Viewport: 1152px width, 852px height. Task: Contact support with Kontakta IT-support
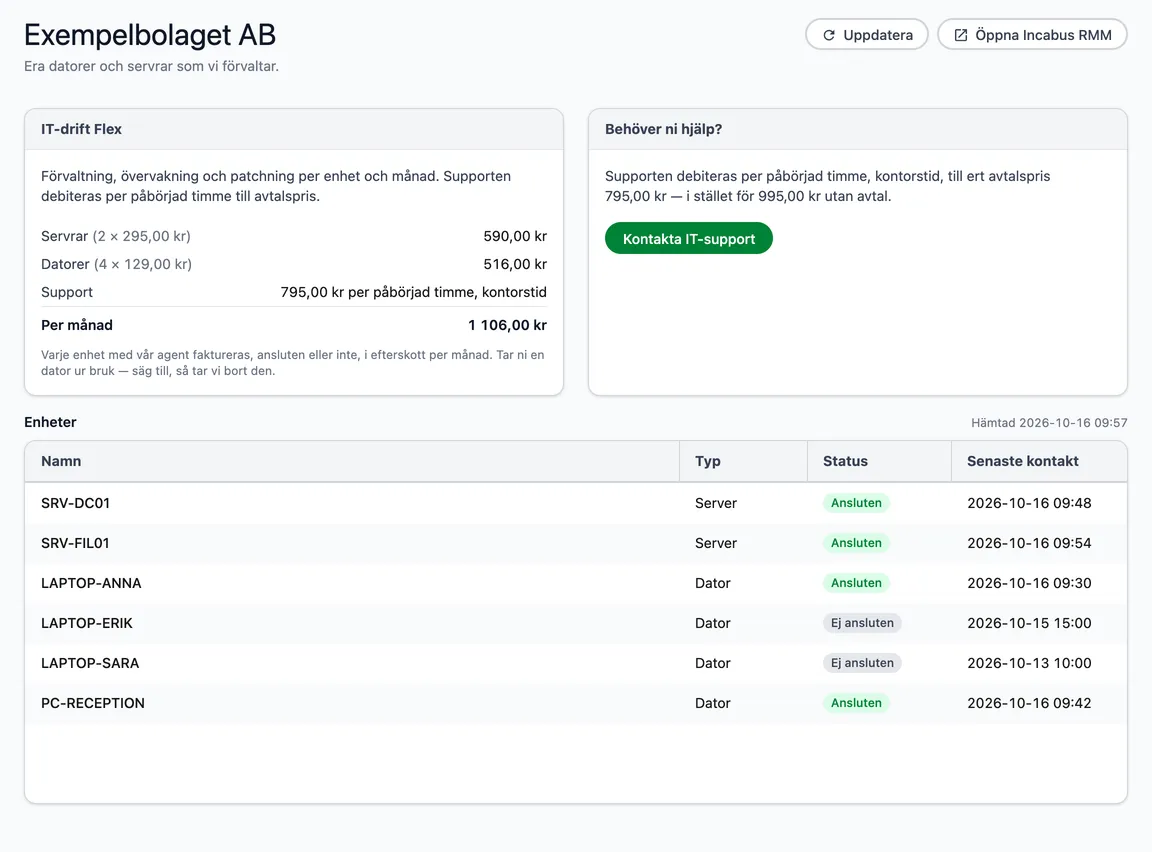[688, 238]
